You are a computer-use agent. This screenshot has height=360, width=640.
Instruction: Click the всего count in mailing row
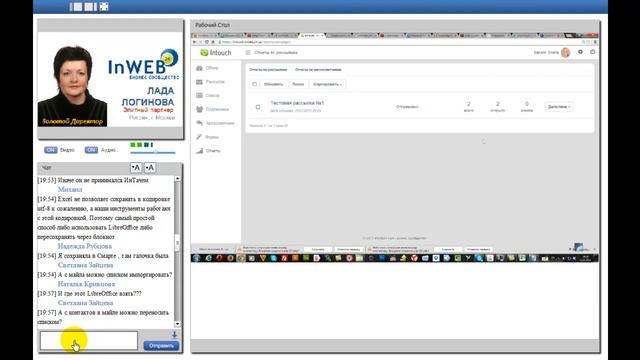(x=469, y=107)
